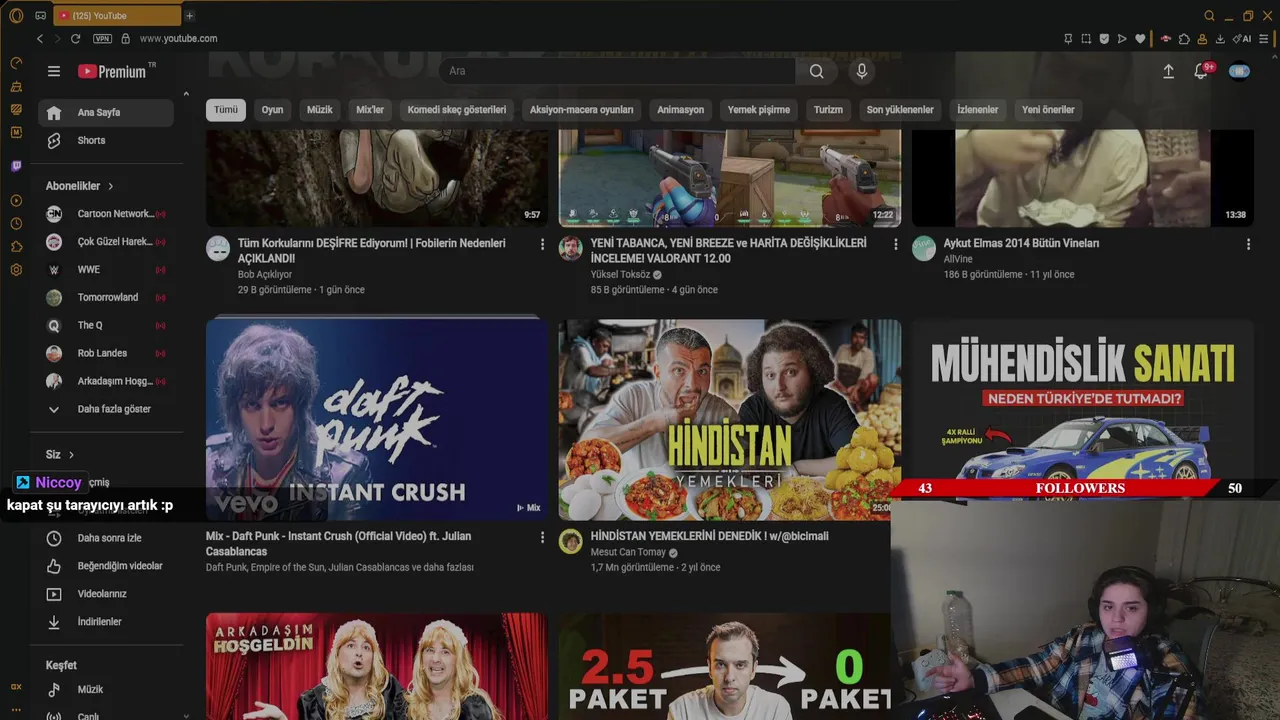The height and width of the screenshot is (720, 1280).
Task: Click the YouTube search magnifier button
Action: click(817, 71)
